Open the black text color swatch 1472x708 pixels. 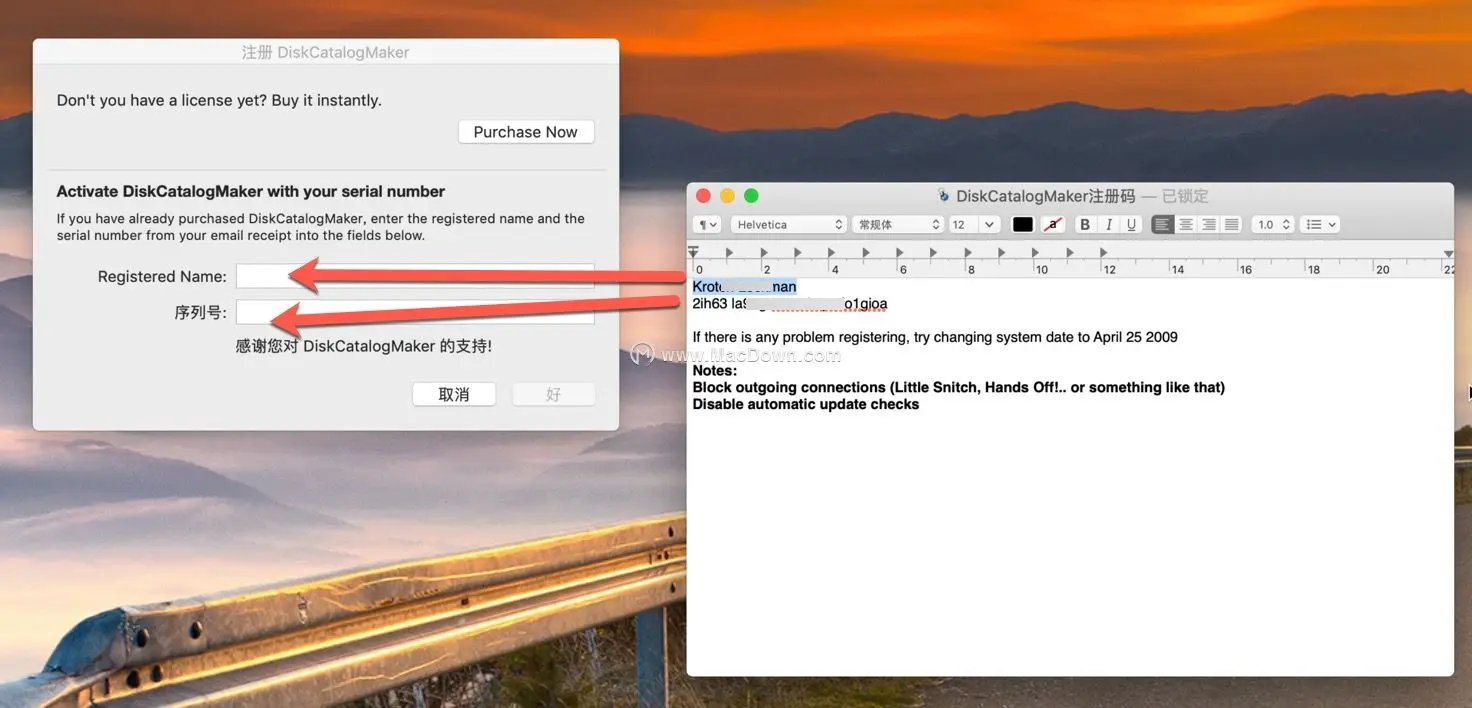point(1023,225)
